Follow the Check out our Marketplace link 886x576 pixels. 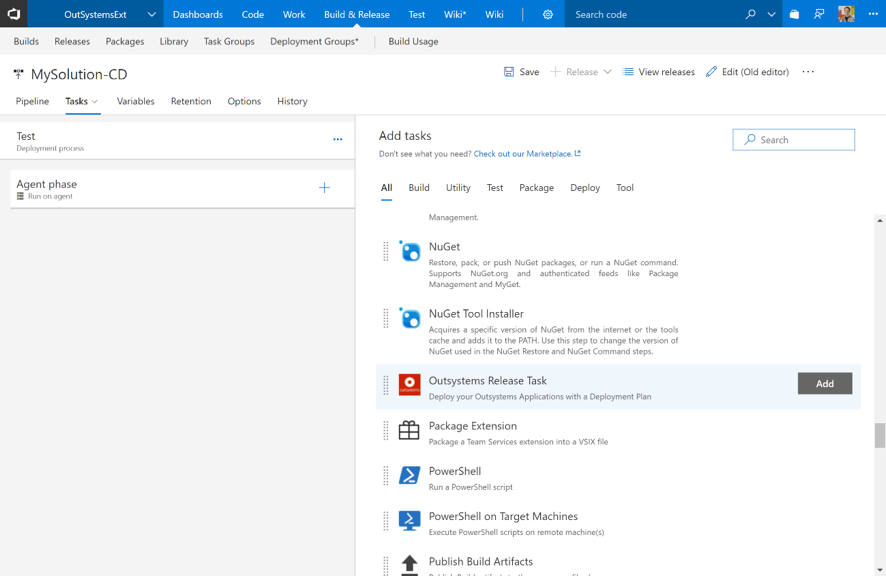coord(527,154)
